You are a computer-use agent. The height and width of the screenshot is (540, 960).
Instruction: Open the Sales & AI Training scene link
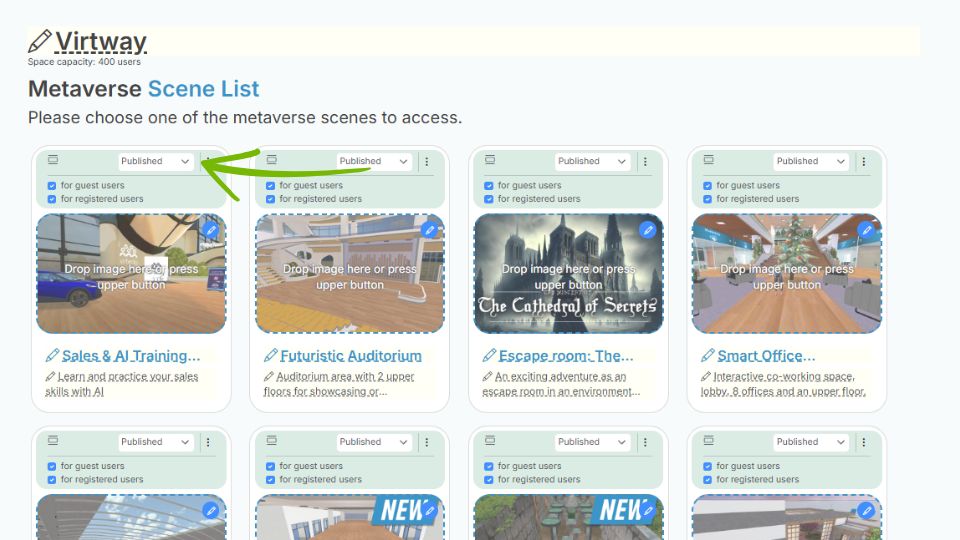coord(131,356)
